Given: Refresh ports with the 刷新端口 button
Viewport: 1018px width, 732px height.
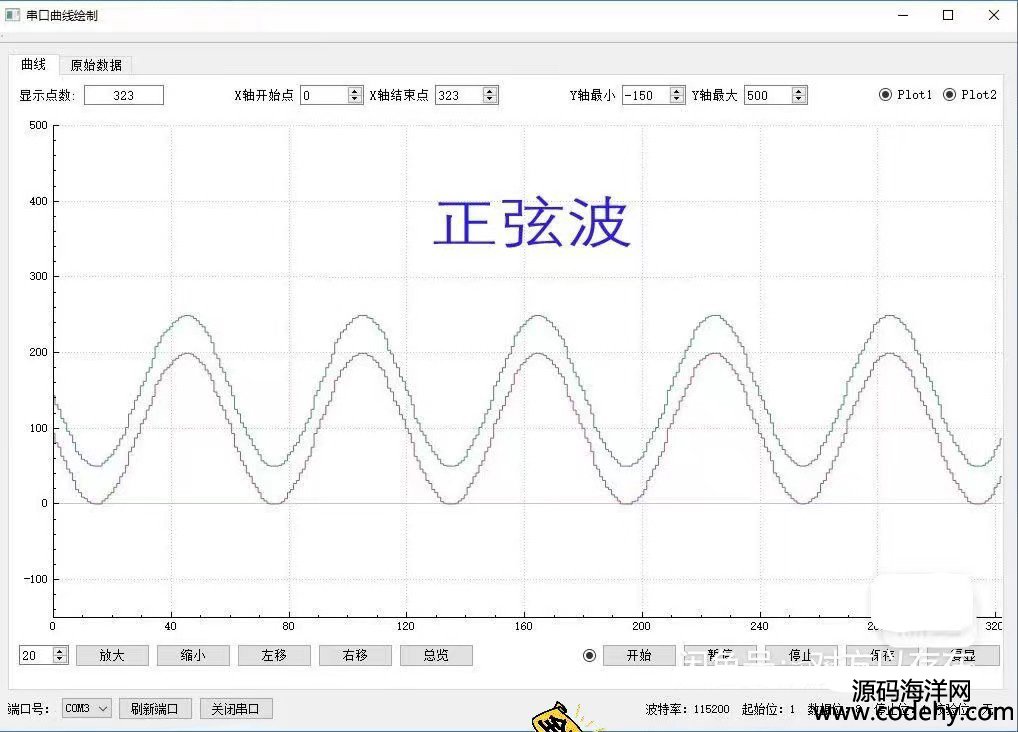Looking at the screenshot, I should 155,709.
